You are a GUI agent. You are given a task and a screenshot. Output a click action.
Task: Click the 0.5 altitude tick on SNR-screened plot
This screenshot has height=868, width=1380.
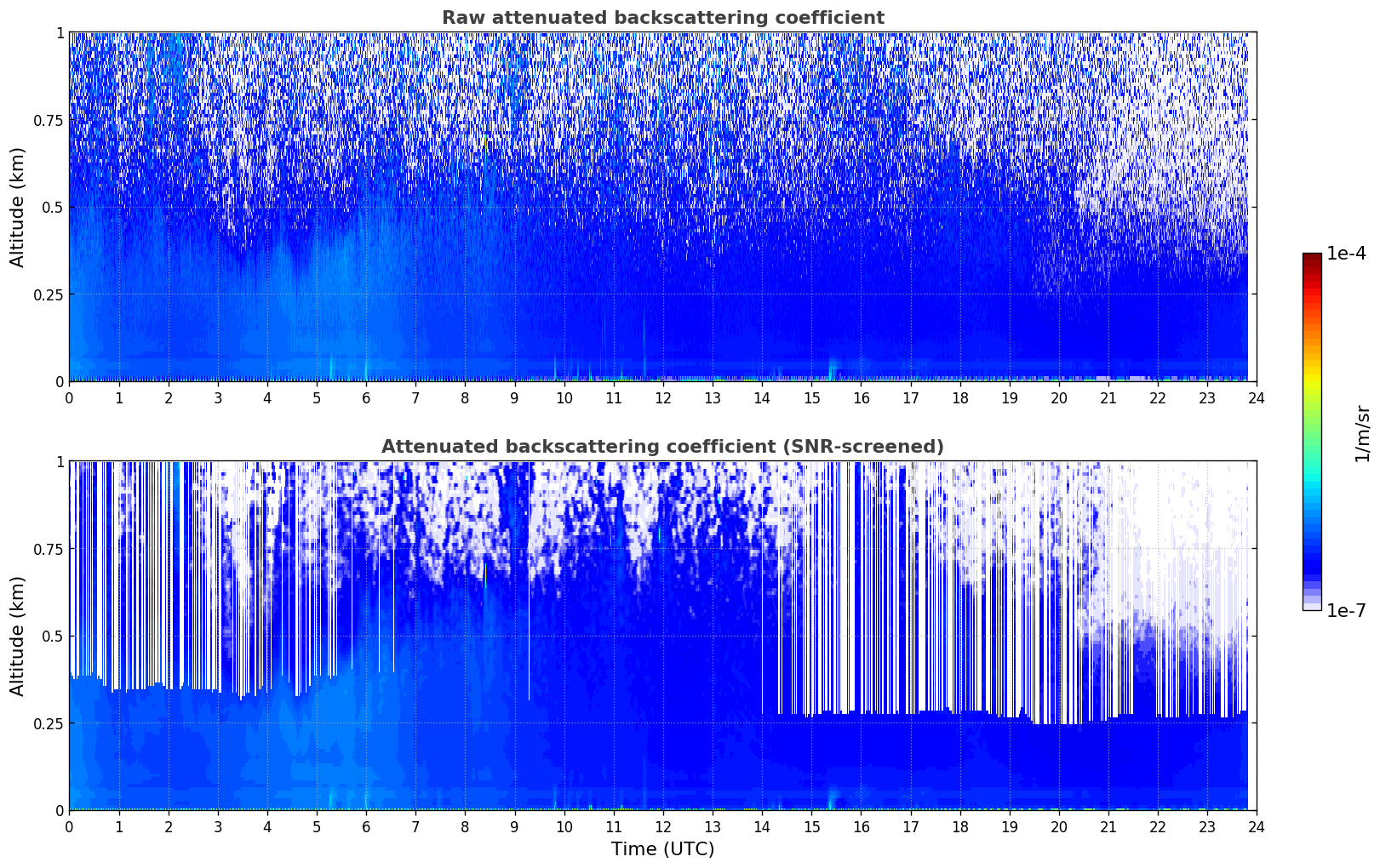click(54, 636)
